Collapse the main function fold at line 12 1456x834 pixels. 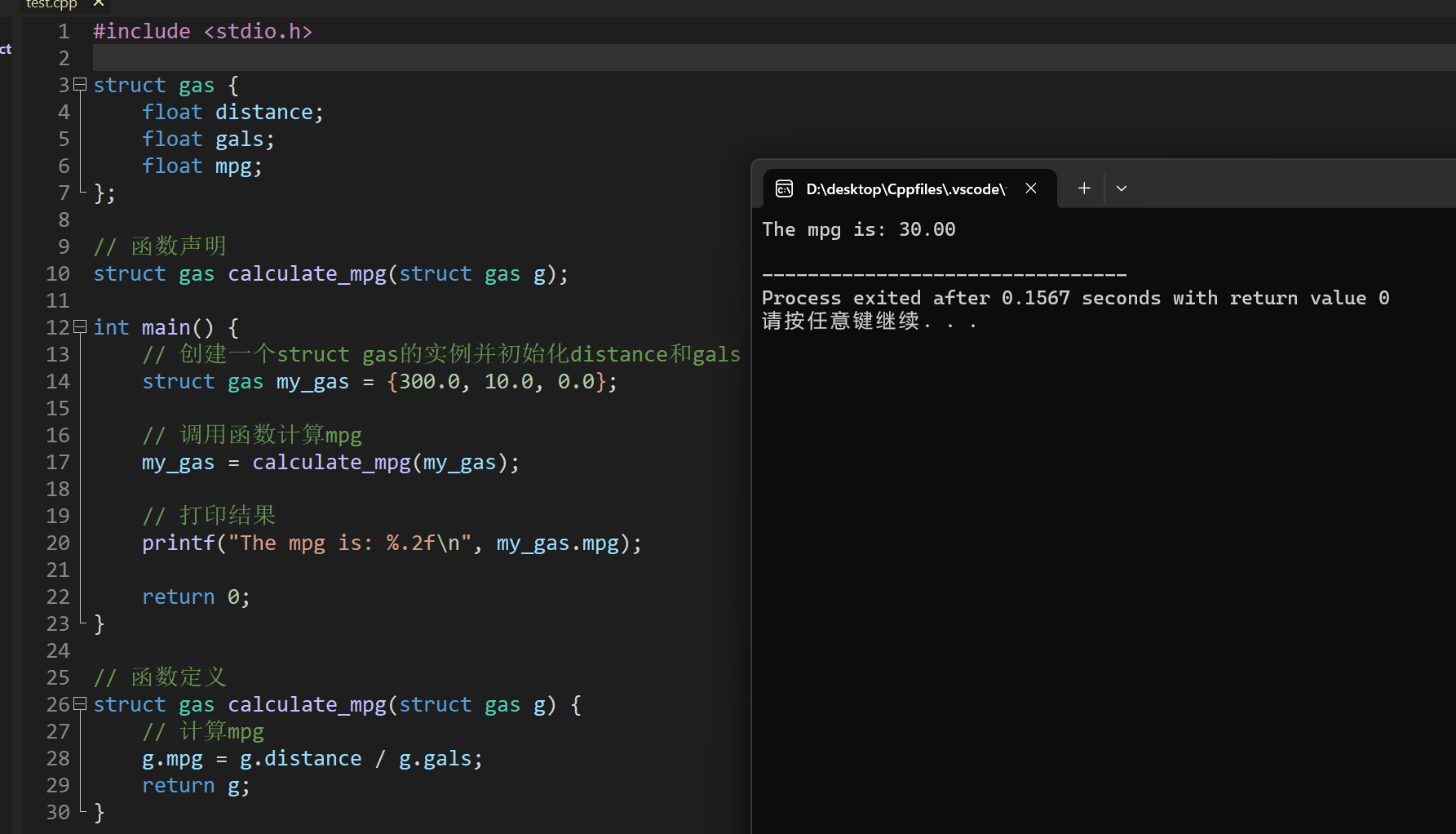(x=80, y=326)
